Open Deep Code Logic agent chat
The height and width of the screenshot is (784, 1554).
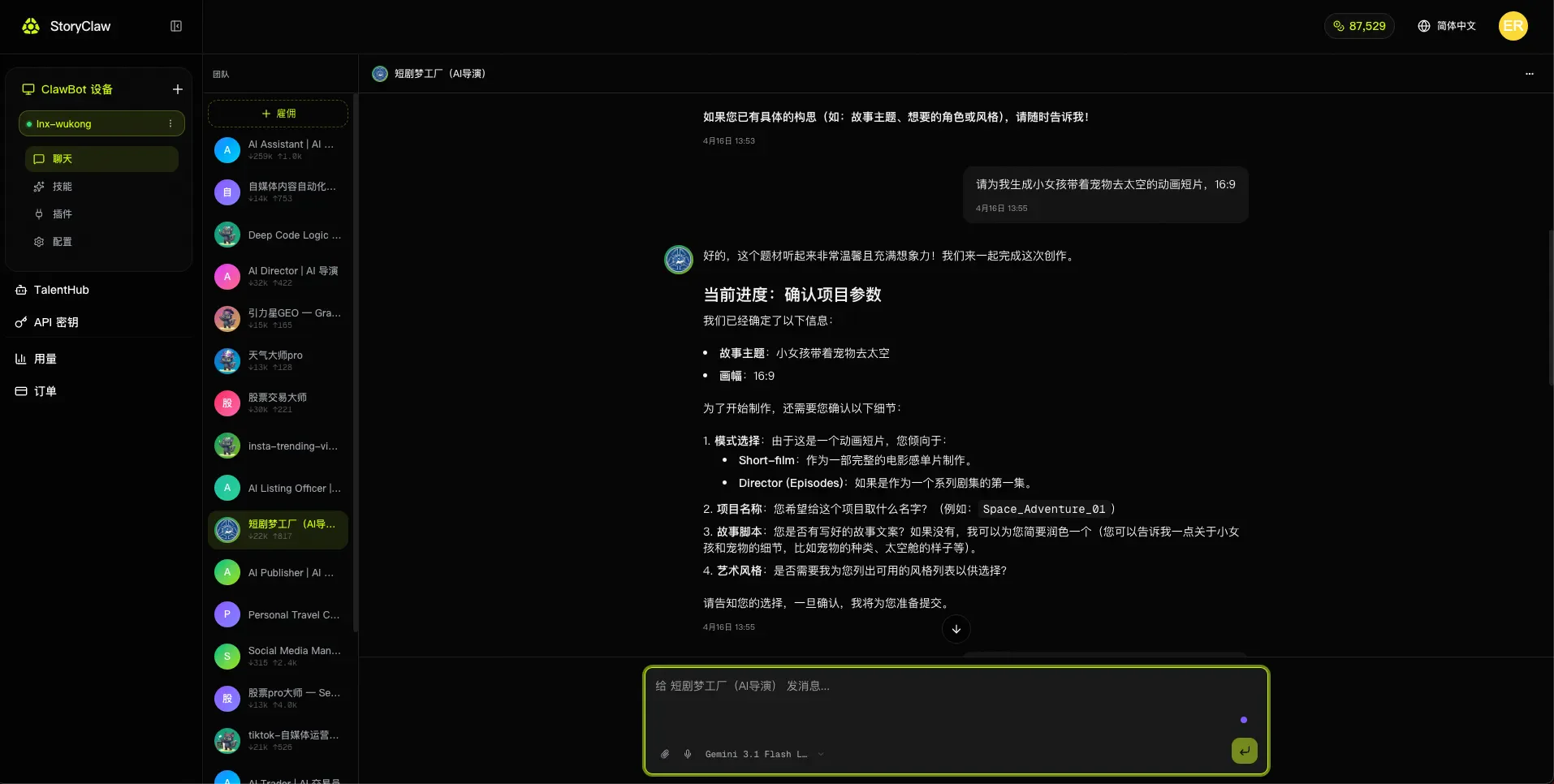pos(278,235)
